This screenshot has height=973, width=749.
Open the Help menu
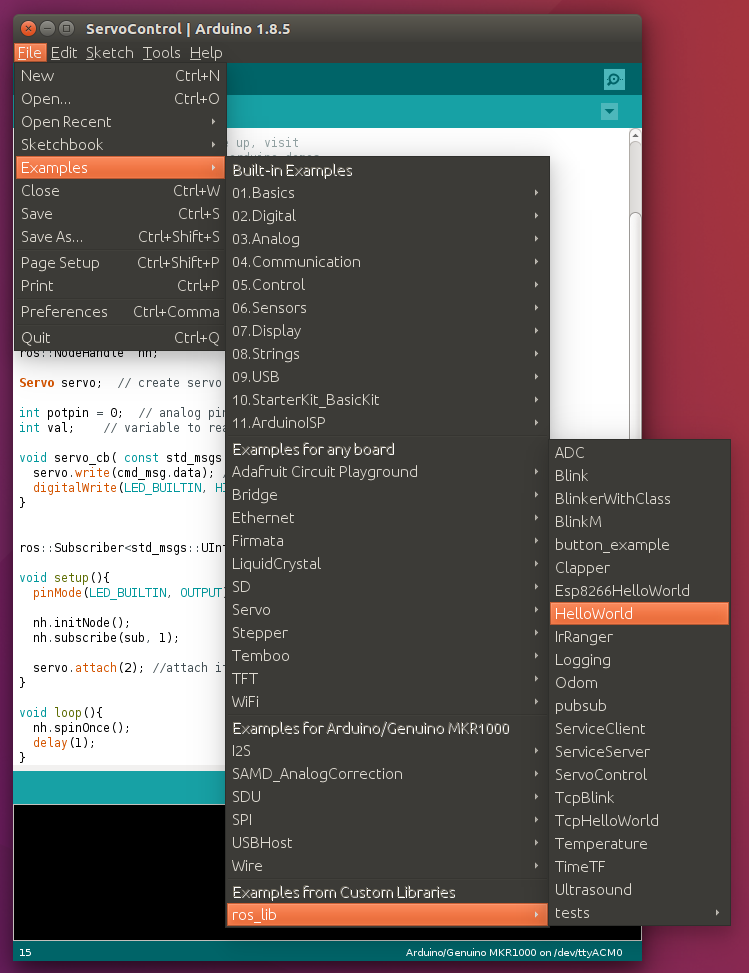(206, 53)
